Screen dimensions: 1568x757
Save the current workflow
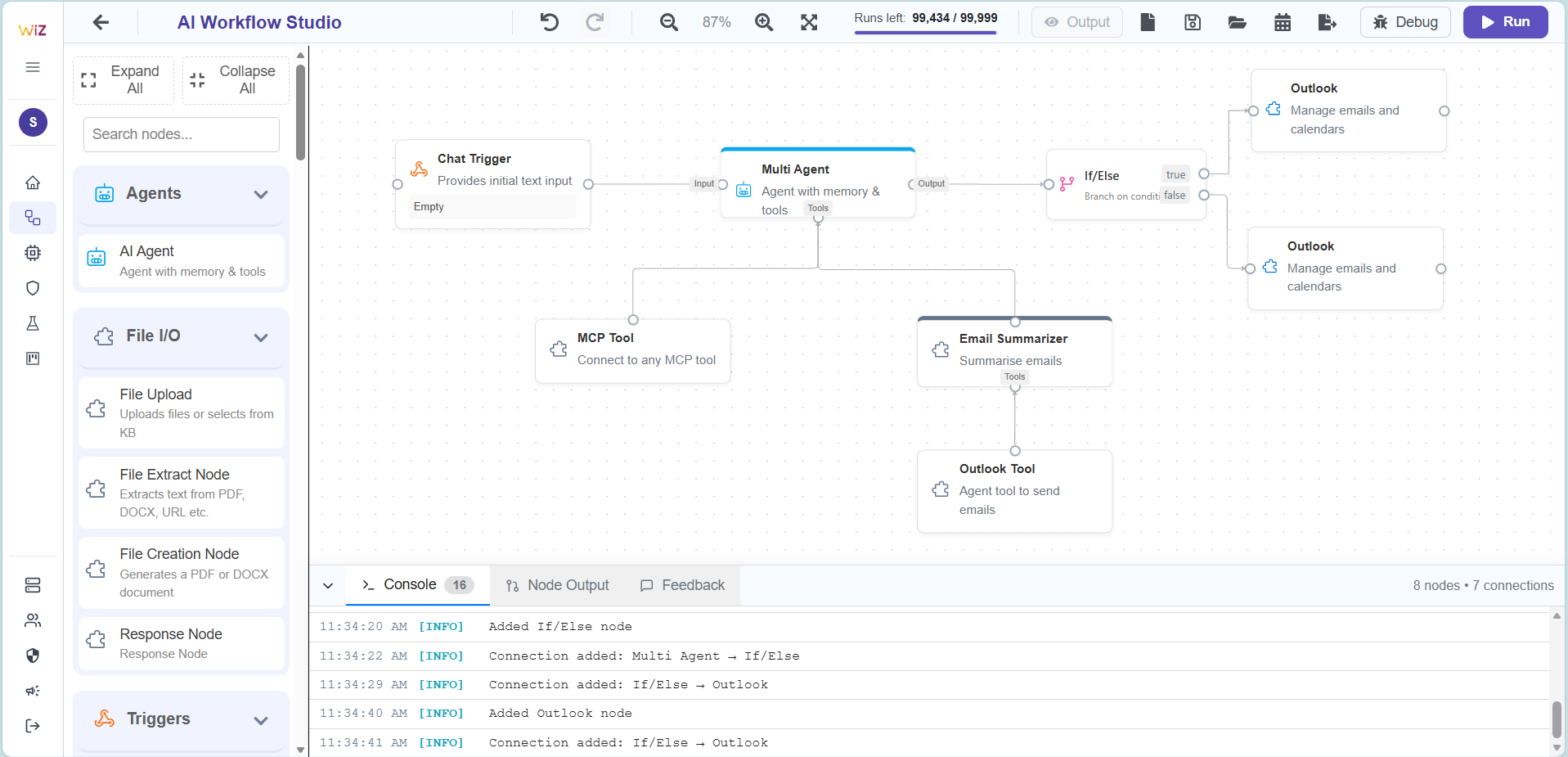1192,22
